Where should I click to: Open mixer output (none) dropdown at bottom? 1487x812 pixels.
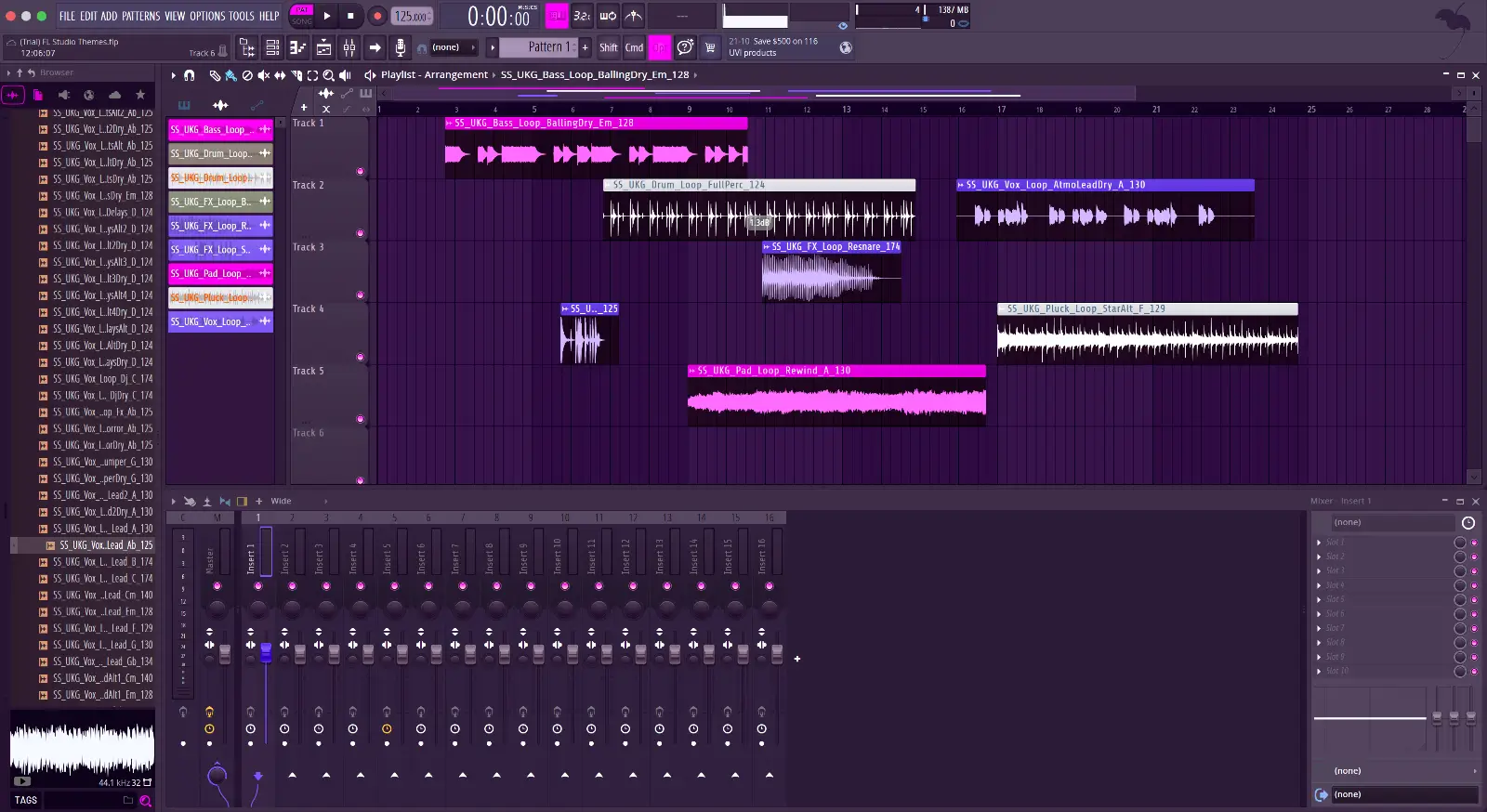point(1405,794)
